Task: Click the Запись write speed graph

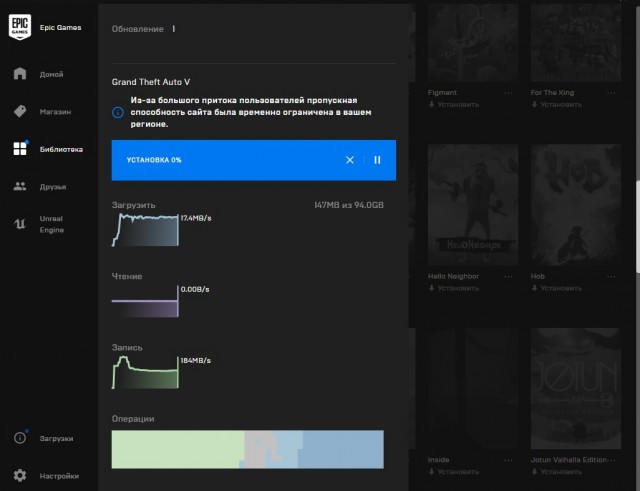Action: (145, 372)
